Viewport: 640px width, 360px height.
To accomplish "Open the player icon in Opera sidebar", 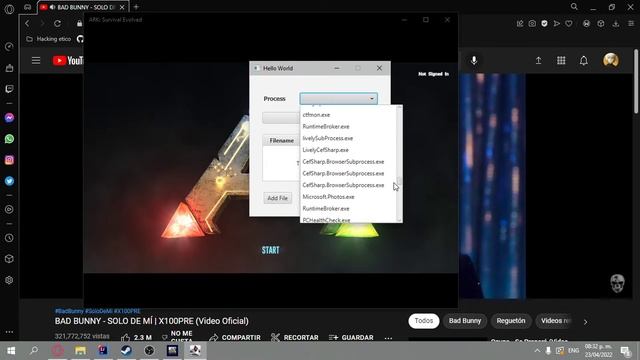I will [x=9, y=209].
